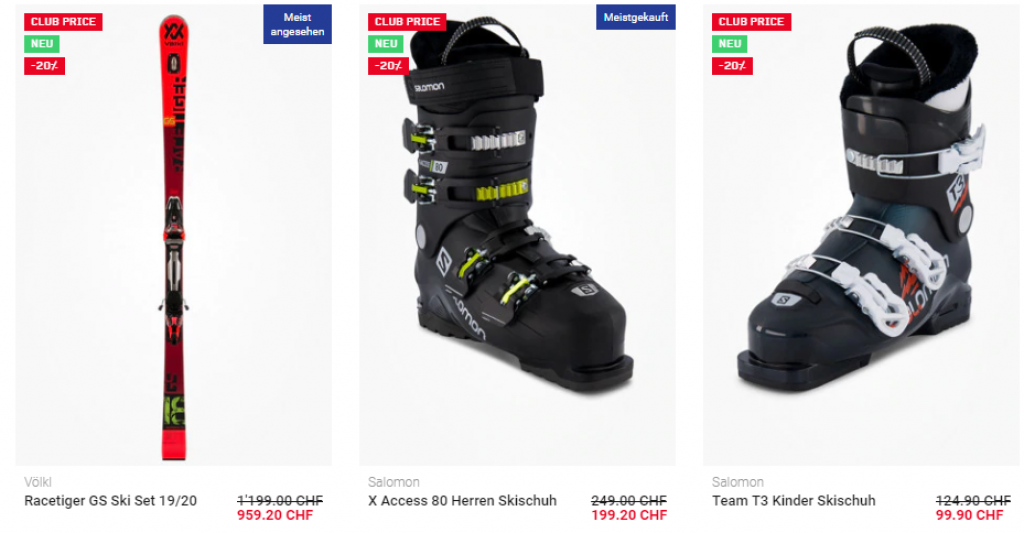Open X Access 80 Herren Skischuh link
Image resolution: width=1024 pixels, height=533 pixels.
pos(462,501)
